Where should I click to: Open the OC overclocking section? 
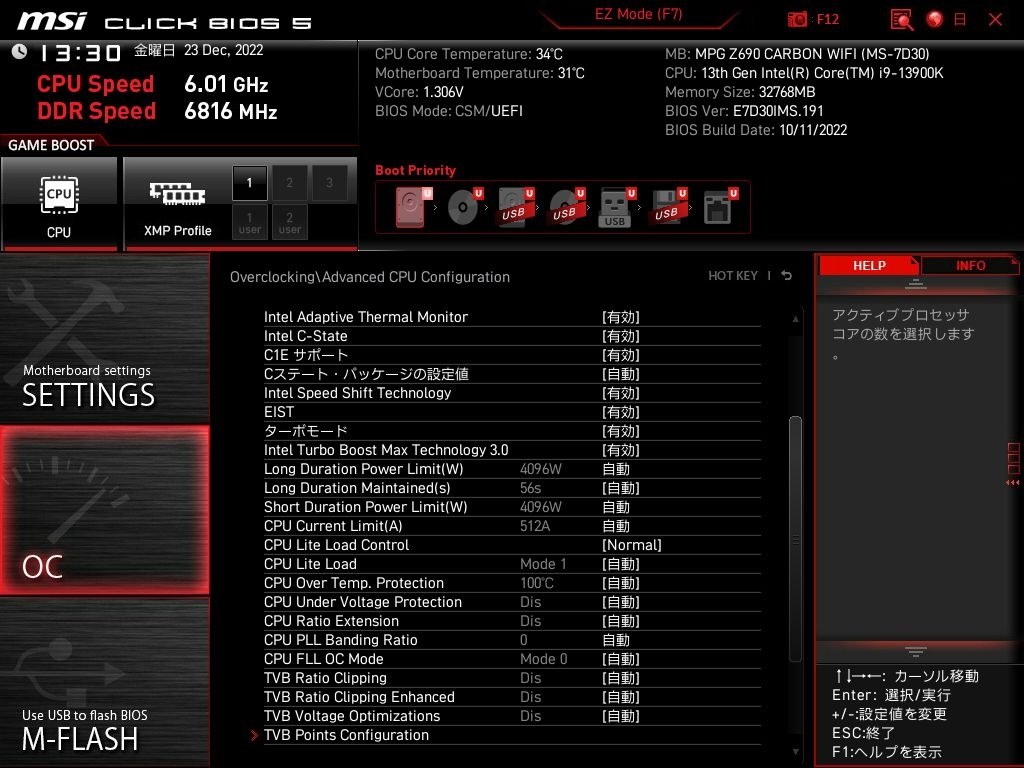click(104, 510)
